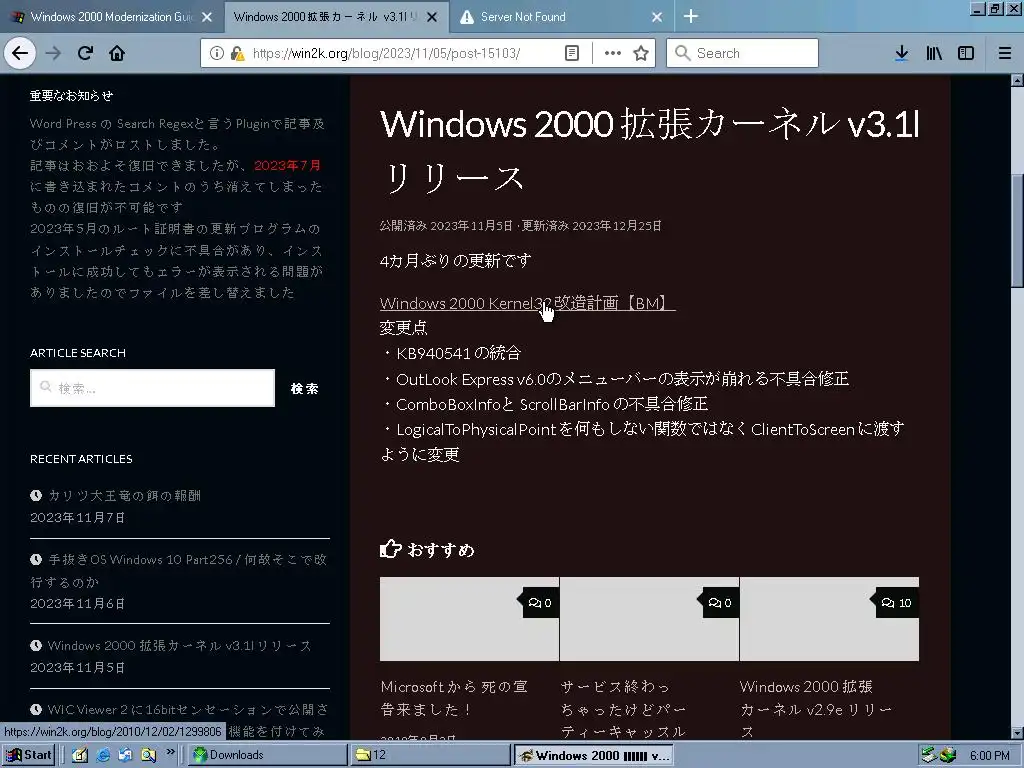
Task: Click the page title heading text
Action: coord(649,150)
